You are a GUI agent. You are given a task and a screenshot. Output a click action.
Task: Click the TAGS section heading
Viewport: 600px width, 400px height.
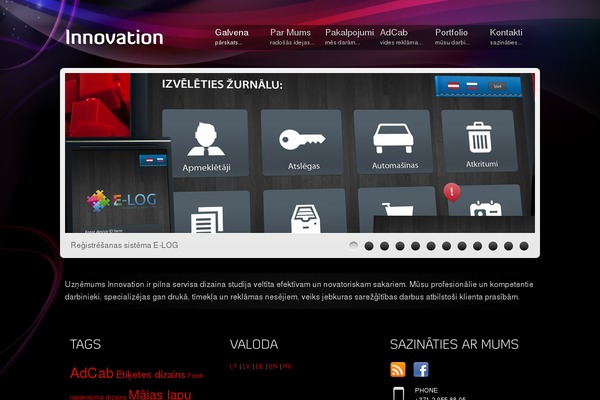85,344
